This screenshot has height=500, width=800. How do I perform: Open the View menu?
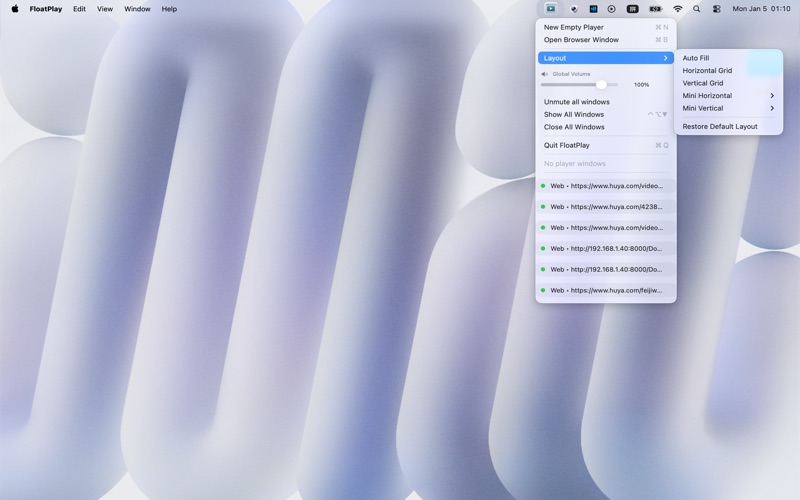click(105, 9)
